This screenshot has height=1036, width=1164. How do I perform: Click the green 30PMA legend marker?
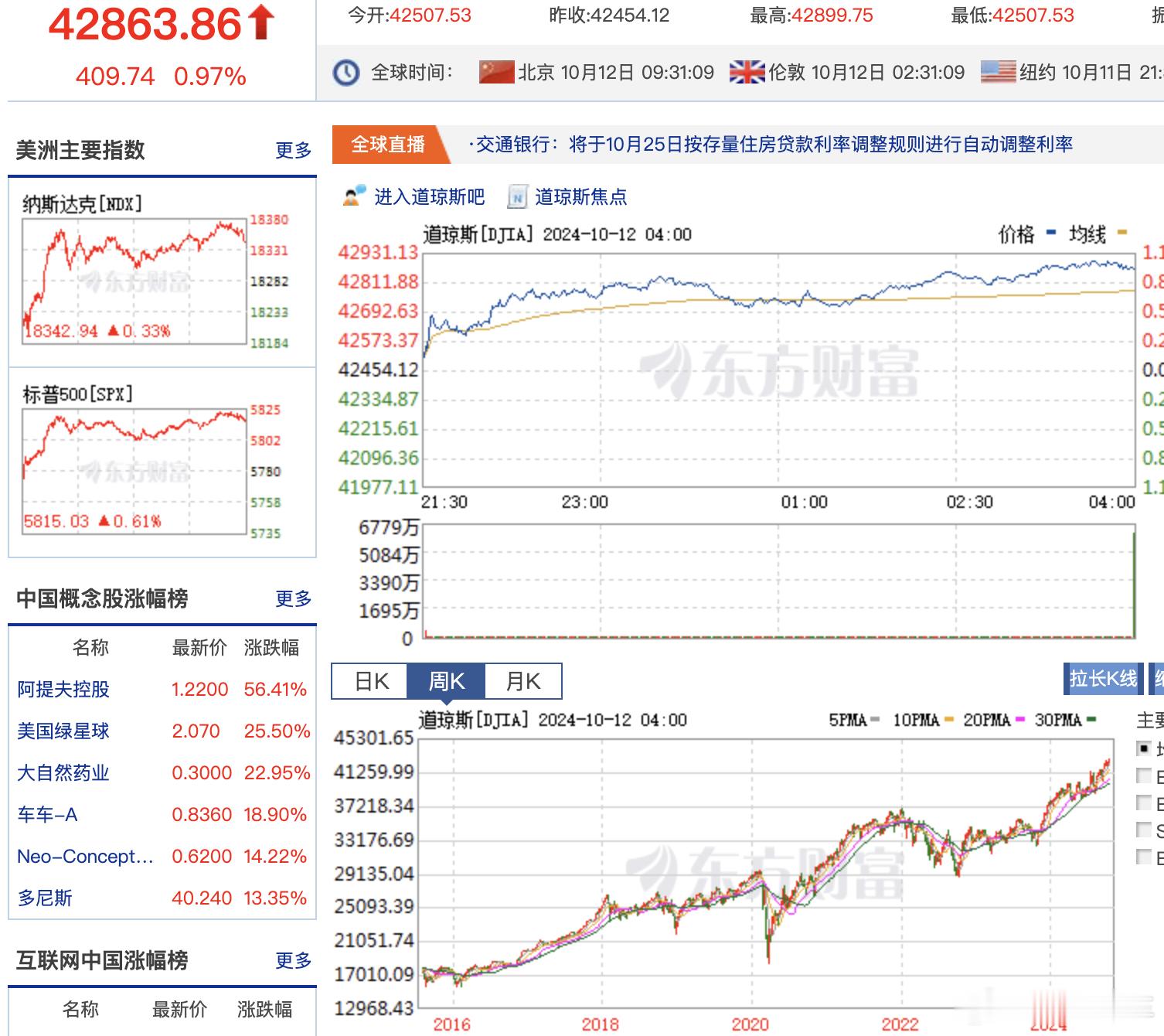[x=1091, y=720]
